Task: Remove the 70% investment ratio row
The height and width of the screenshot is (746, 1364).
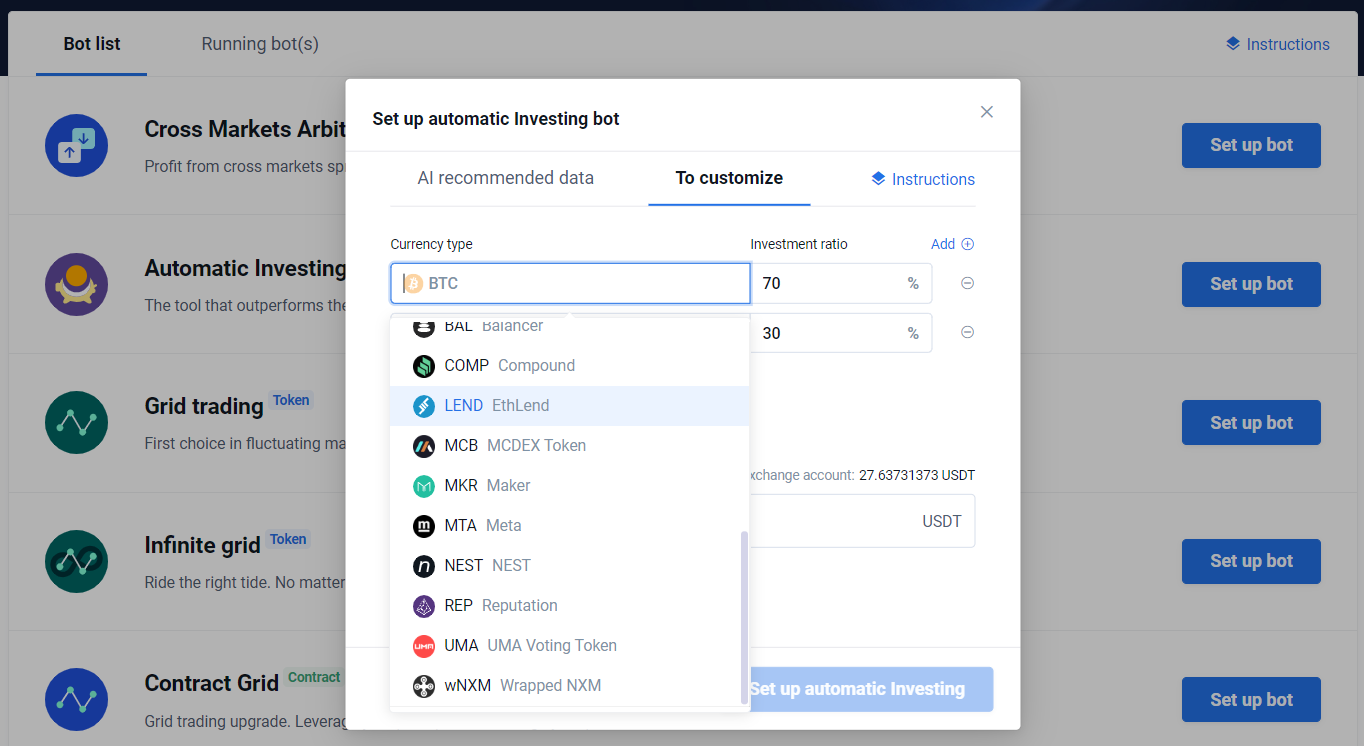Action: pos(967,283)
